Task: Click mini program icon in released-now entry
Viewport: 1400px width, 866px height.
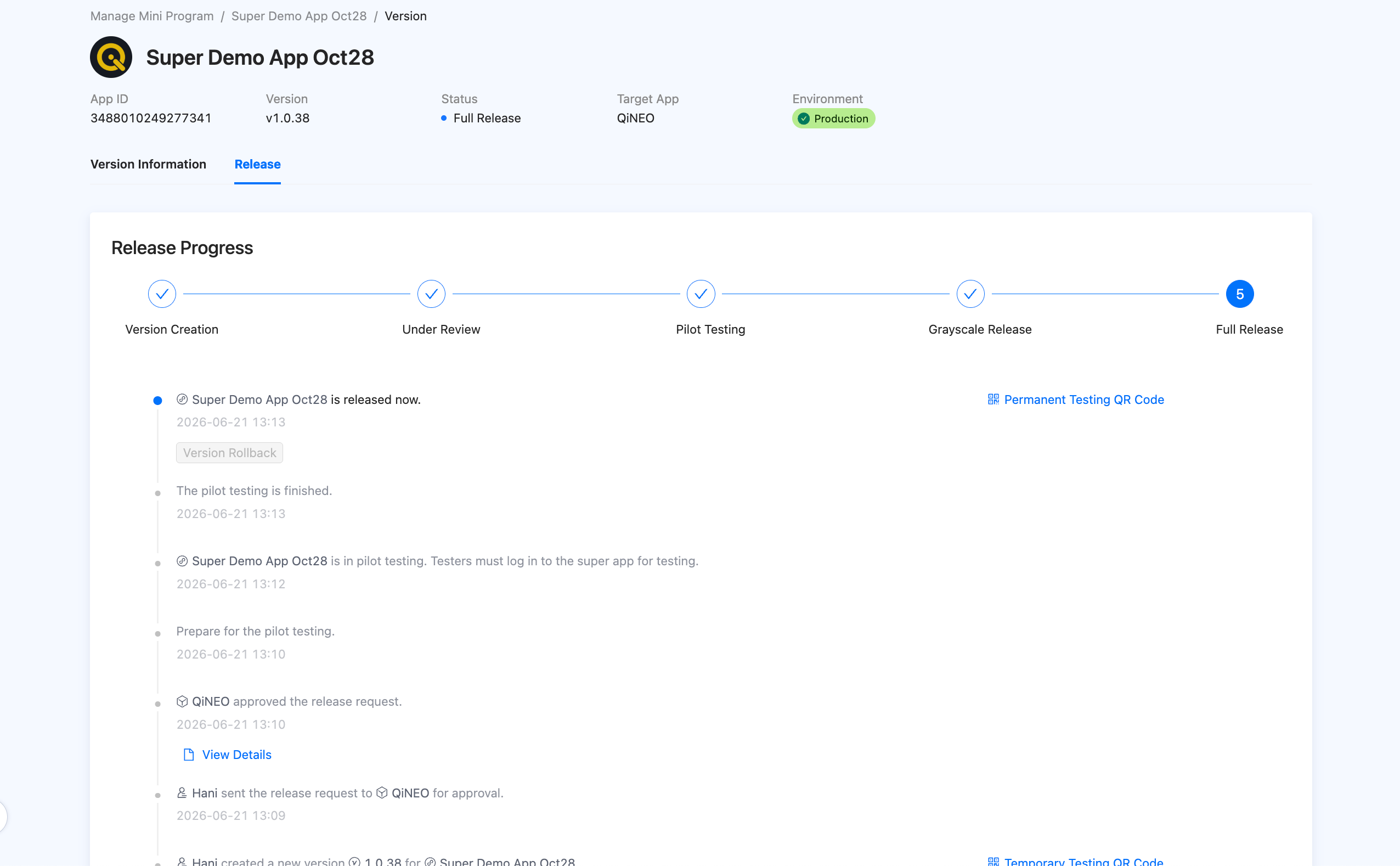Action: (182, 399)
